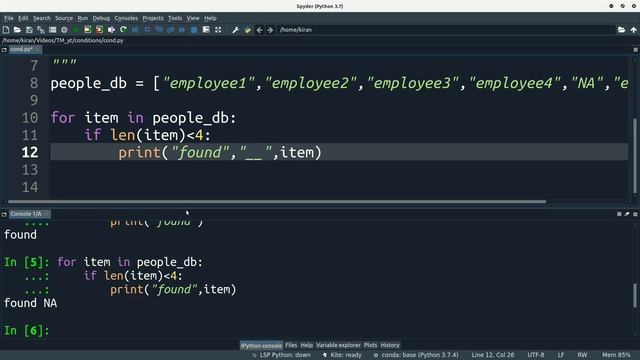This screenshot has width=640, height=360.
Task: Click the working directory path field
Action: 445,30
